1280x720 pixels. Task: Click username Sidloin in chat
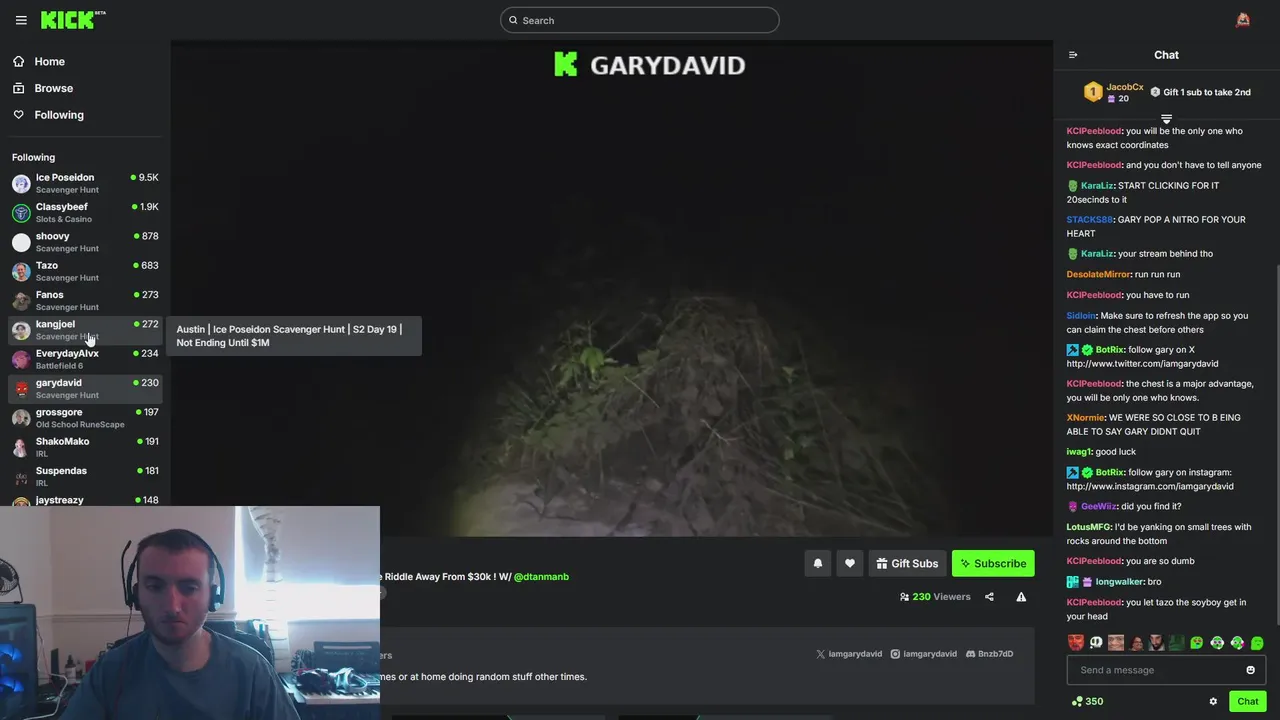[x=1081, y=316]
